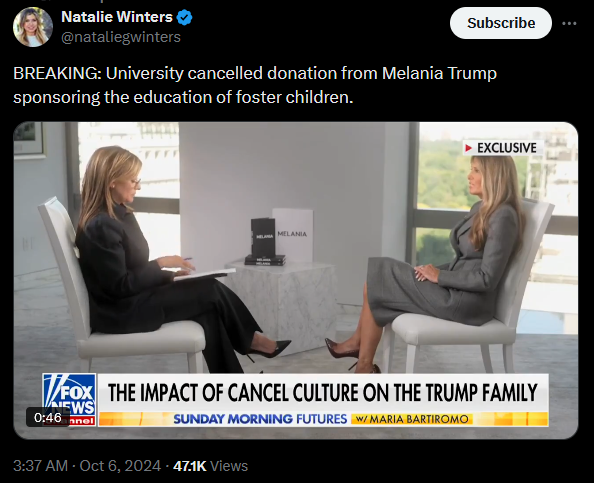The image size is (594, 483).
Task: Click the Fox News Channel logo
Action: click(69, 400)
